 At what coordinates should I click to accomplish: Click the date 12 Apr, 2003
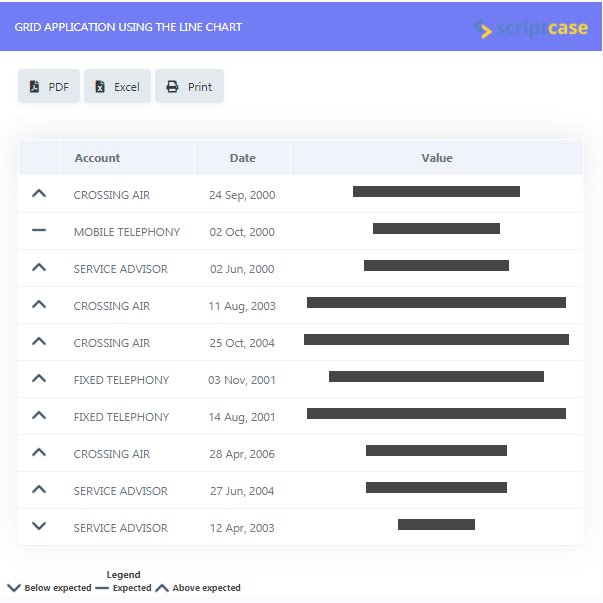tap(242, 528)
